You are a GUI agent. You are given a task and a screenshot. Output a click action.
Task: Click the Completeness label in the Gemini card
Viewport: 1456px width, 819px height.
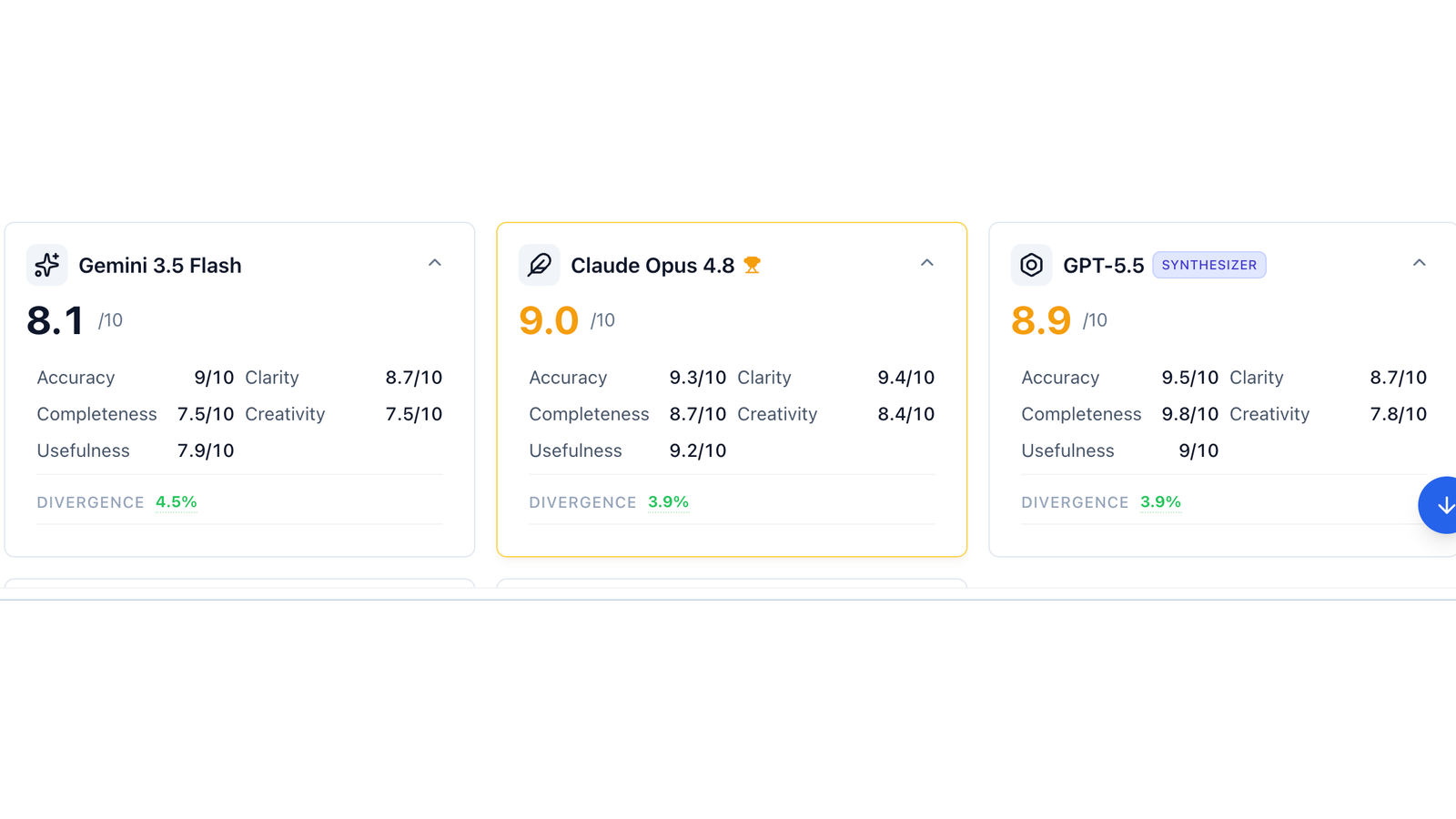pyautogui.click(x=96, y=414)
